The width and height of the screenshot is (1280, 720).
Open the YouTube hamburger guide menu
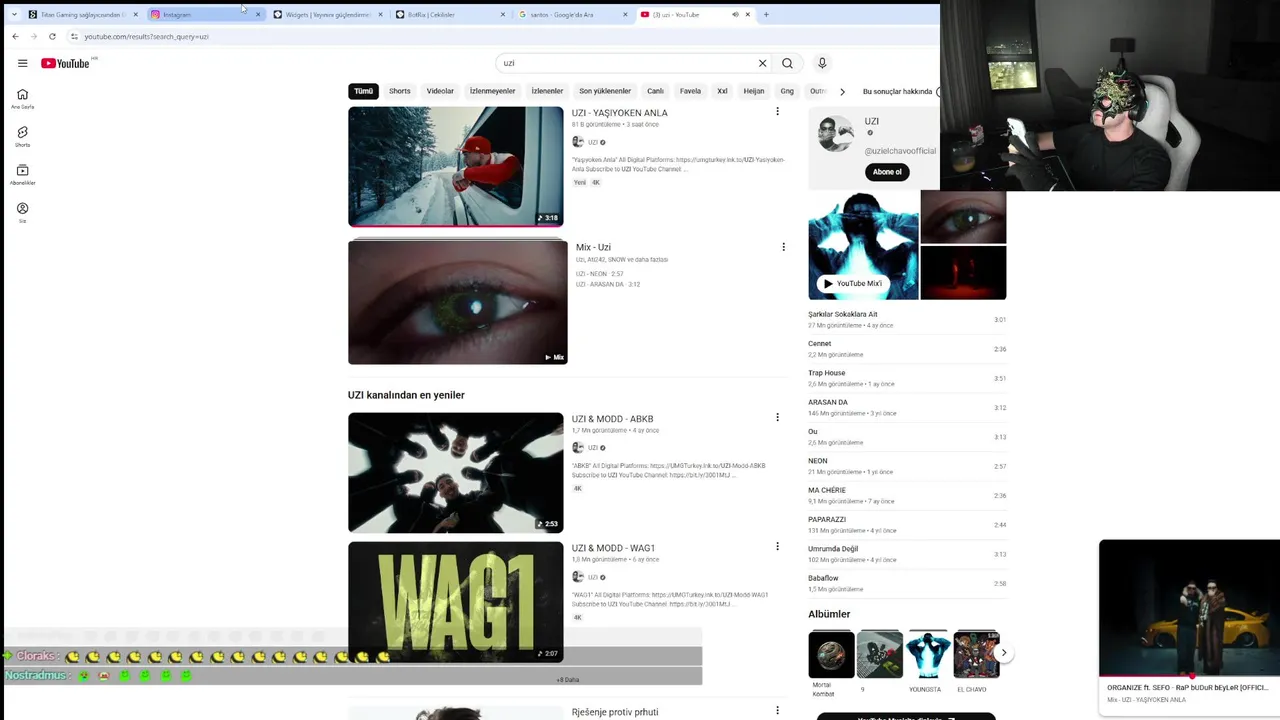[x=22, y=63]
